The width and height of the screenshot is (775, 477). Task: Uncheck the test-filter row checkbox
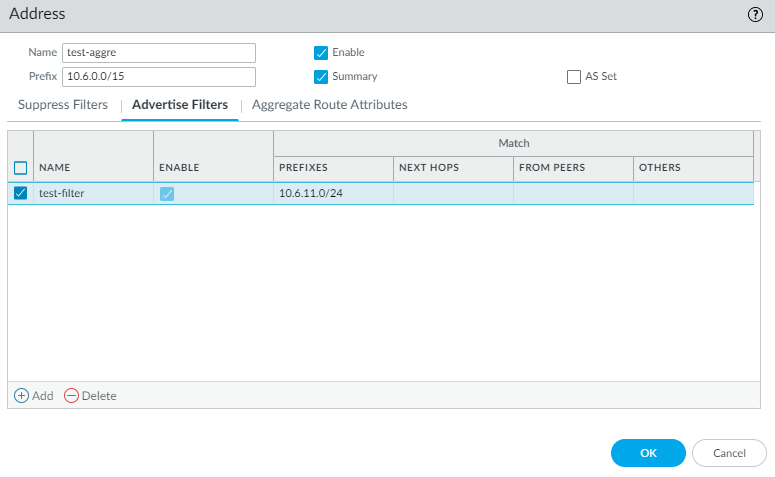point(21,193)
